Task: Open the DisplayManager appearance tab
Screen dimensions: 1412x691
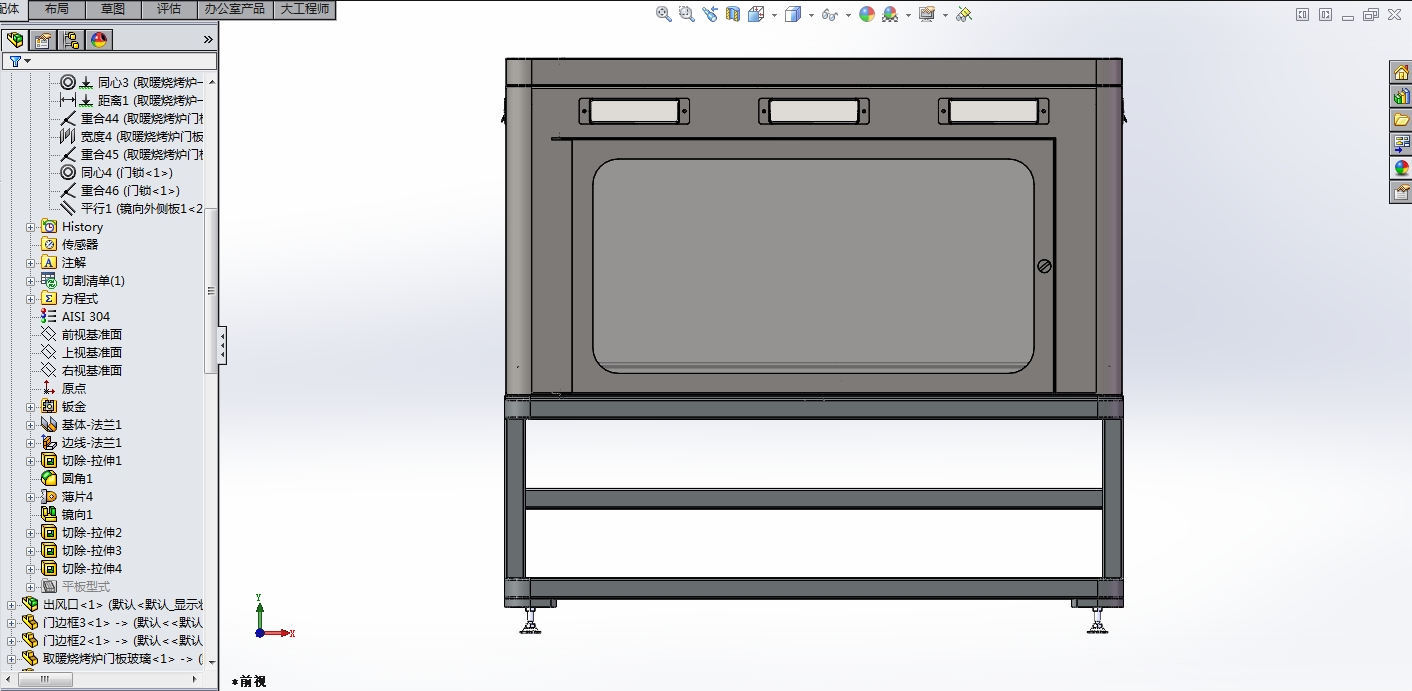Action: pyautogui.click(x=98, y=40)
